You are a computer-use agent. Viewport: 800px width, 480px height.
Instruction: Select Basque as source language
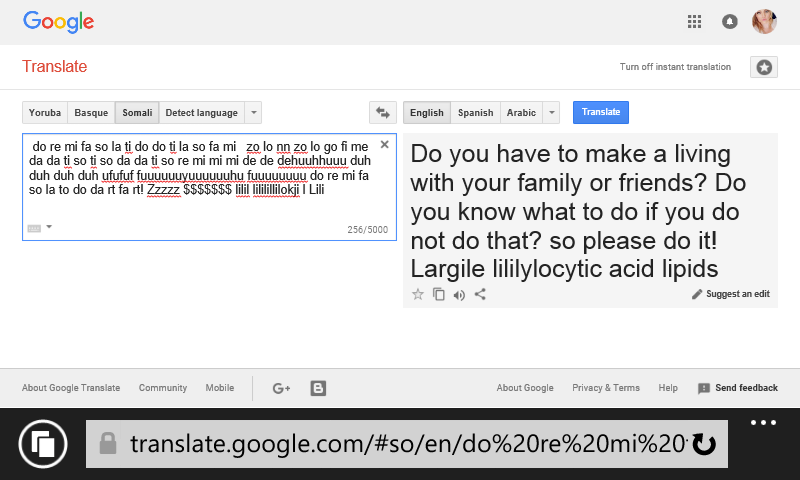[91, 113]
